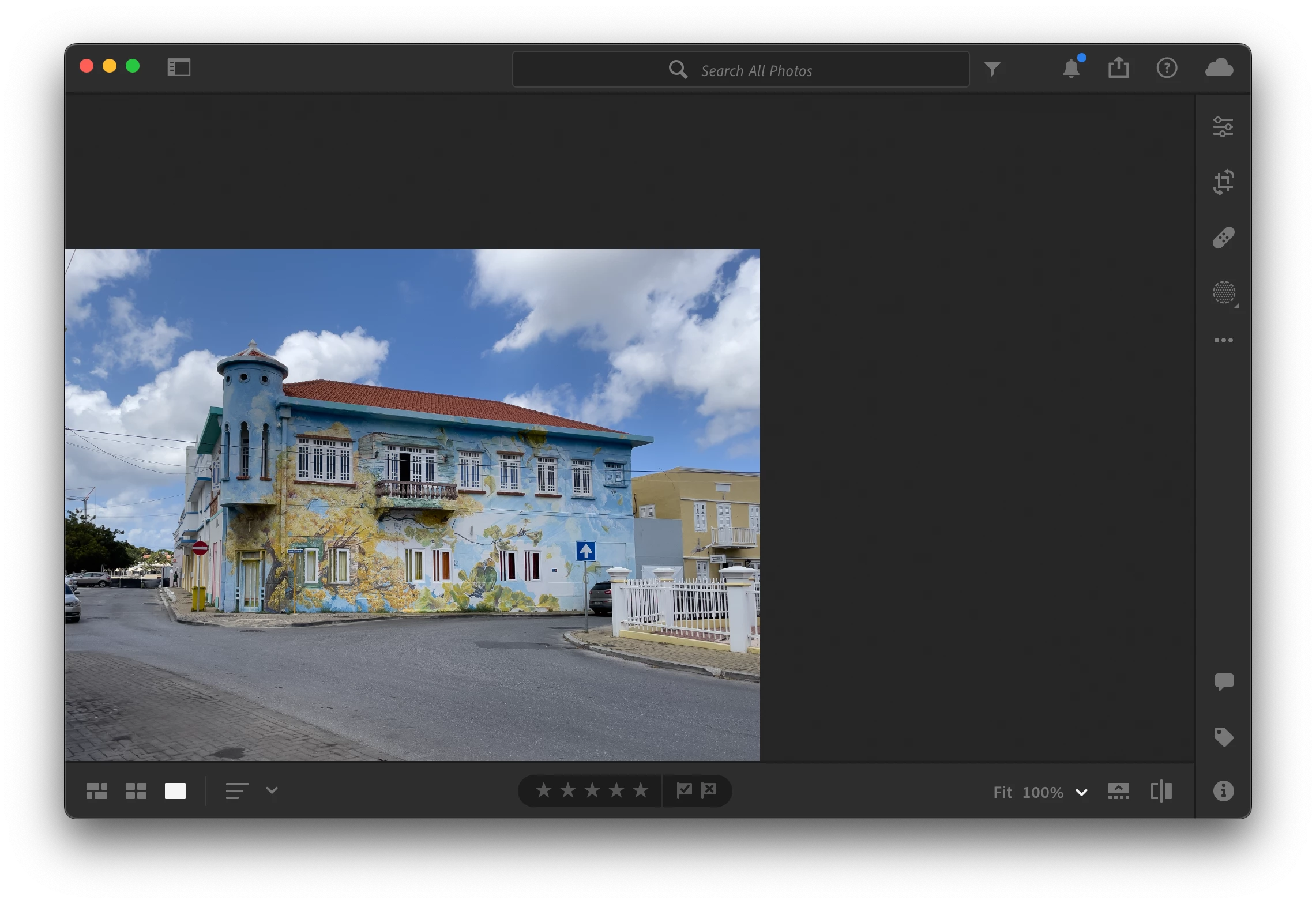Open the Keywords tag panel
This screenshot has height=904, width=1316.
tap(1223, 737)
